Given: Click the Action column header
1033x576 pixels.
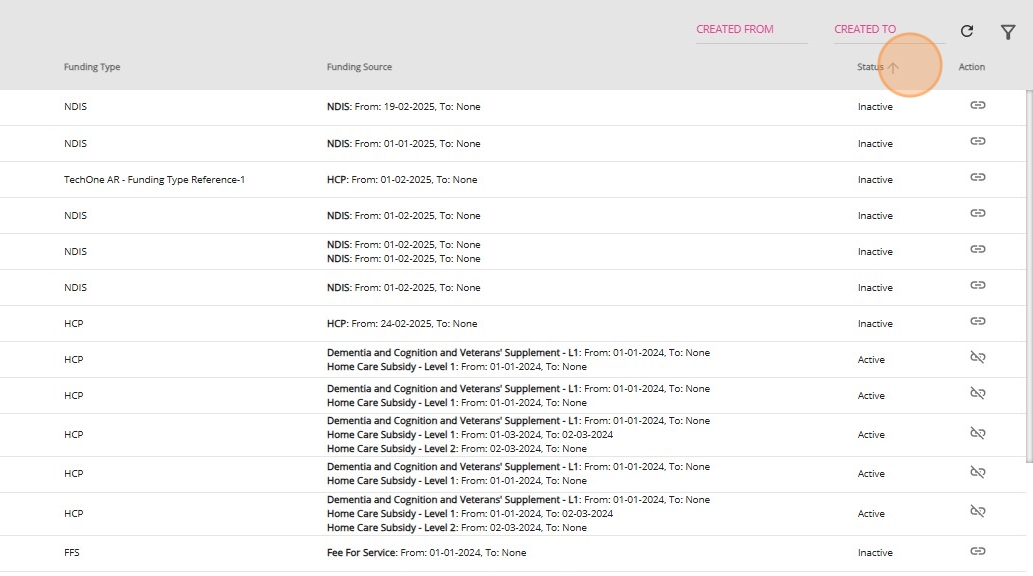Looking at the screenshot, I should tap(972, 67).
